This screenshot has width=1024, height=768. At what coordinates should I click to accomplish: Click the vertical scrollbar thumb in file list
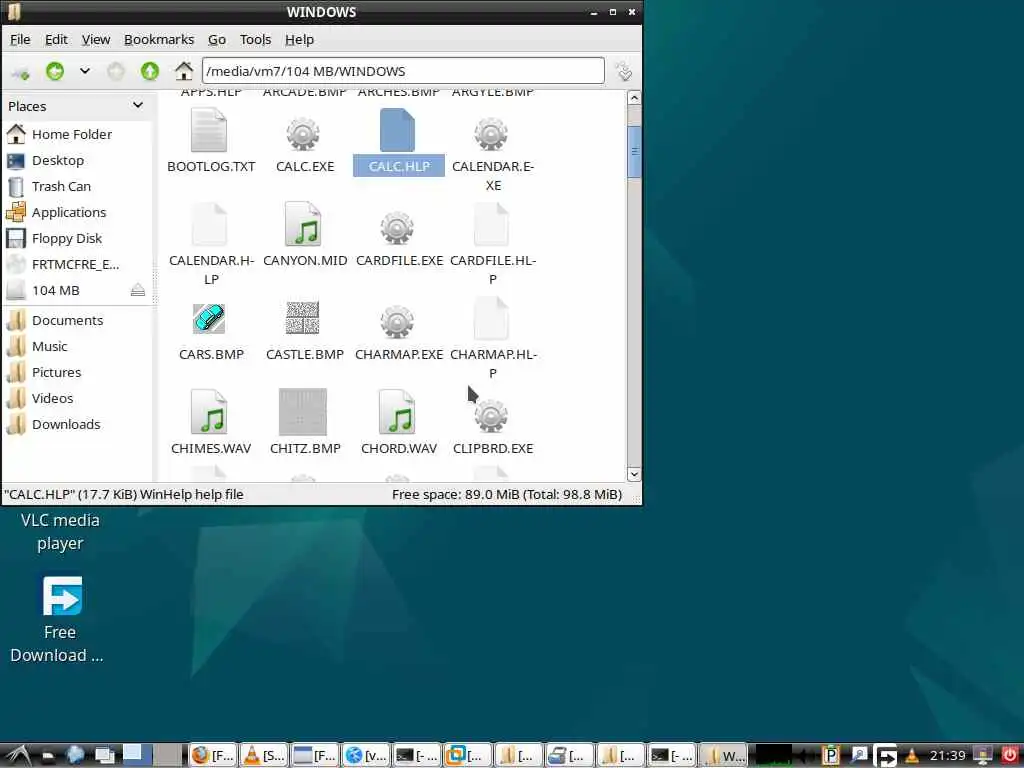coord(634,152)
